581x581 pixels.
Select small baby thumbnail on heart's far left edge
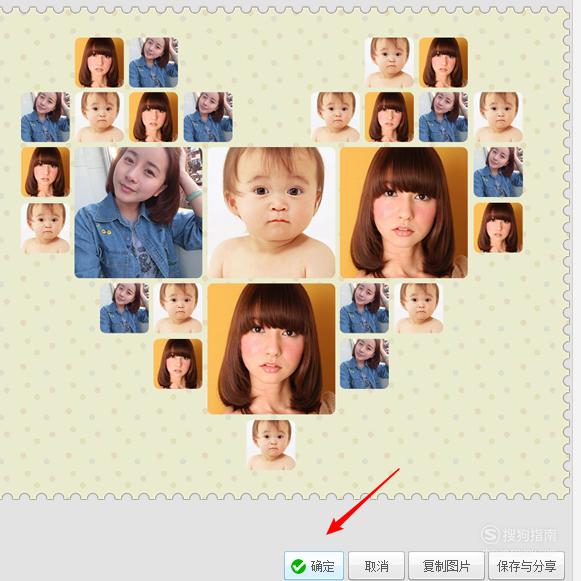pos(45,228)
